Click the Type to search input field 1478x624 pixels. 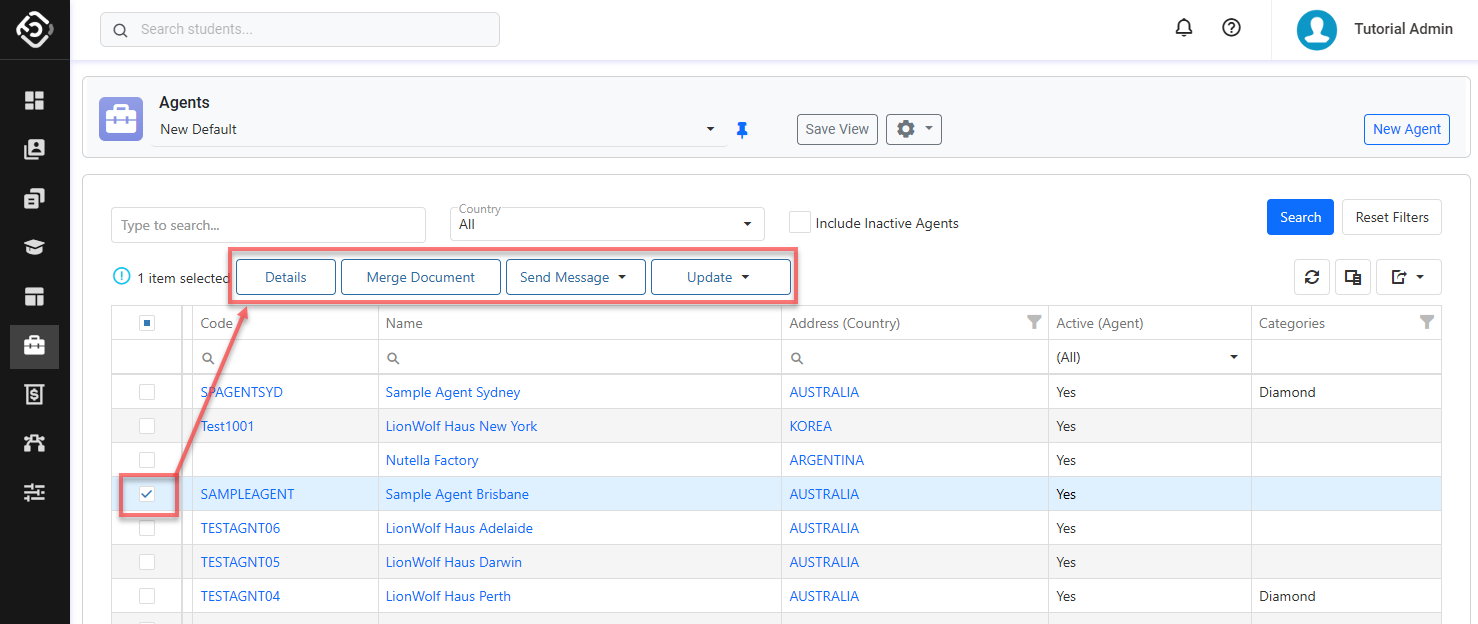268,225
